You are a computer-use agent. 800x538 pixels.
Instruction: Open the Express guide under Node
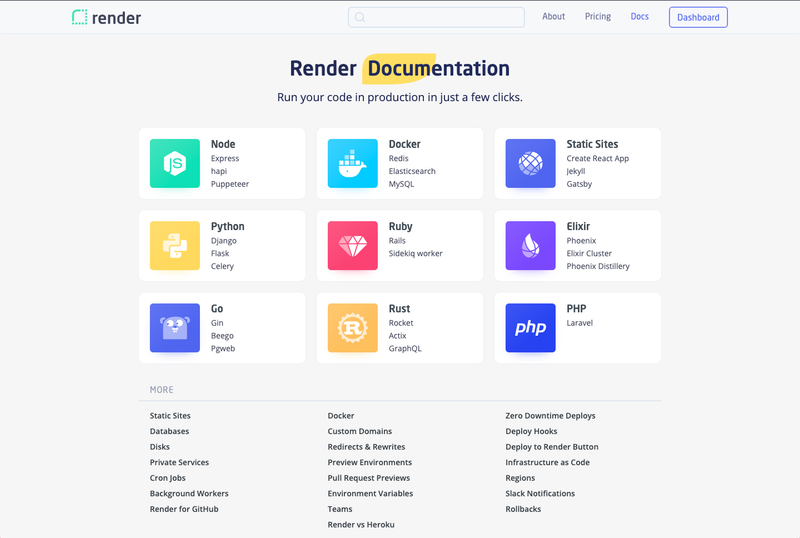point(225,159)
